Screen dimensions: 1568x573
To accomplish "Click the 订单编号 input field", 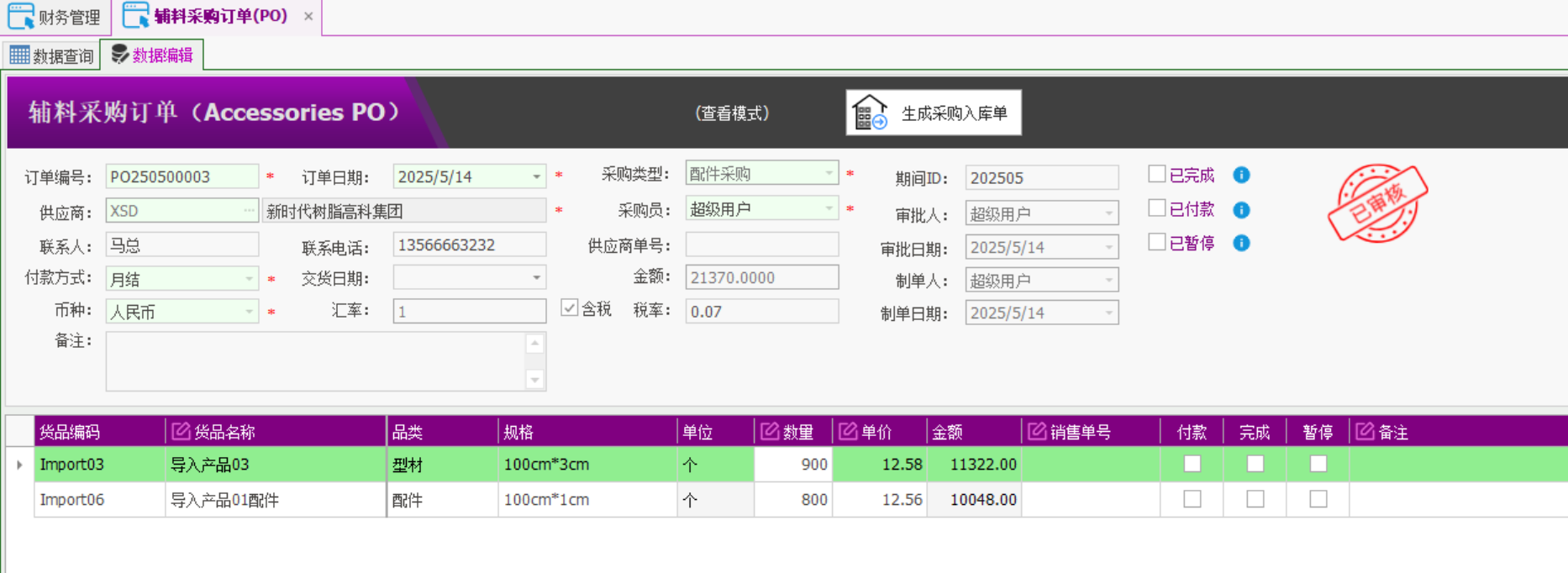I will coord(182,176).
